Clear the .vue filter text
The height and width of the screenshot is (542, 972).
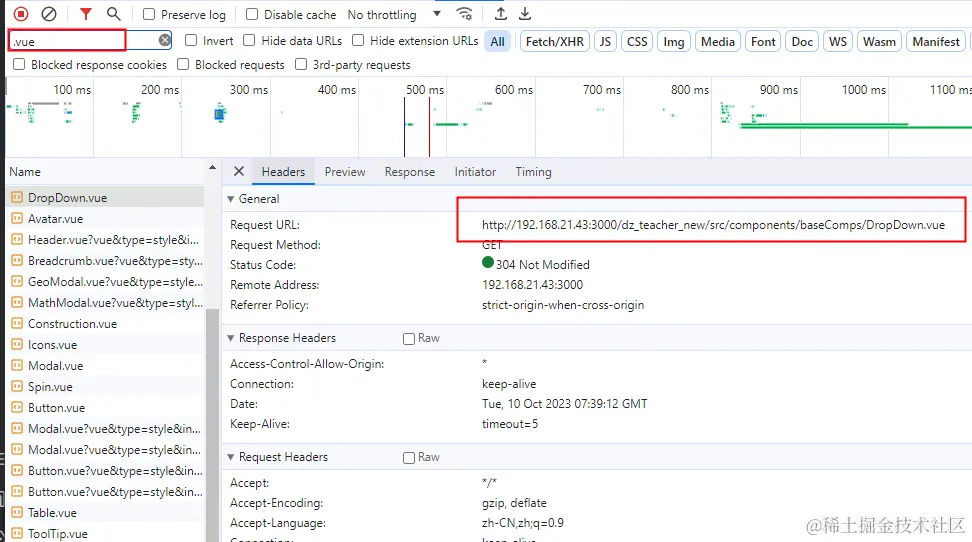click(164, 40)
